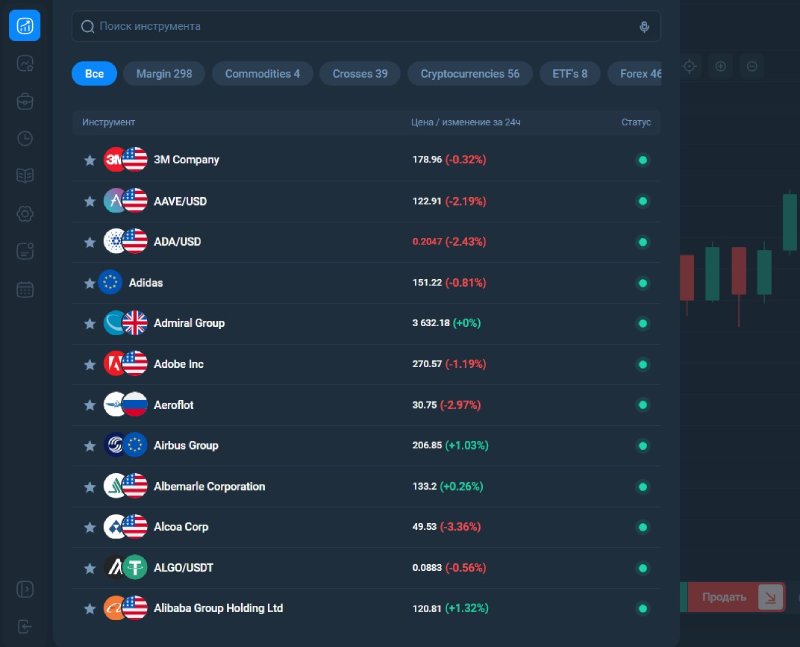Select the Forex filter tab
Screen dimensions: 800x647
635,73
